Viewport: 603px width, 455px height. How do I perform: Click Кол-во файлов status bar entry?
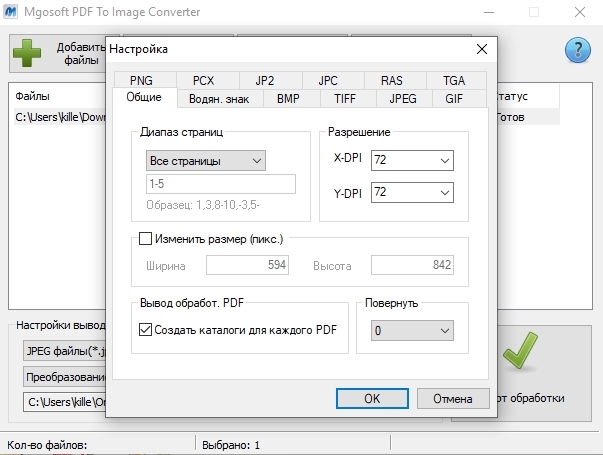click(47, 445)
